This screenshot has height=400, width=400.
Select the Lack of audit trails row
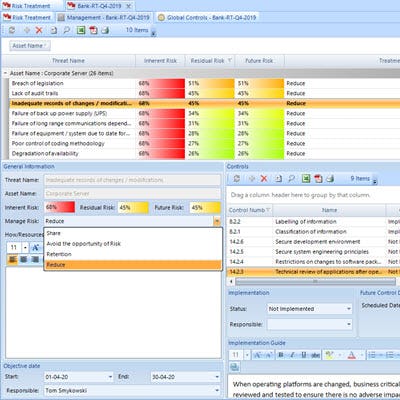point(204,93)
